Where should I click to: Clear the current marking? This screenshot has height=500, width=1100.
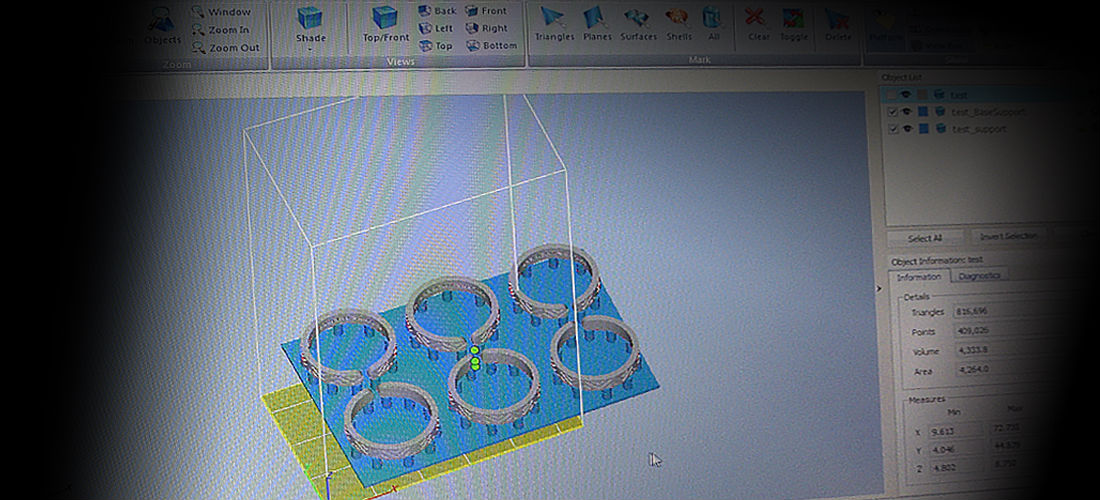[x=759, y=23]
